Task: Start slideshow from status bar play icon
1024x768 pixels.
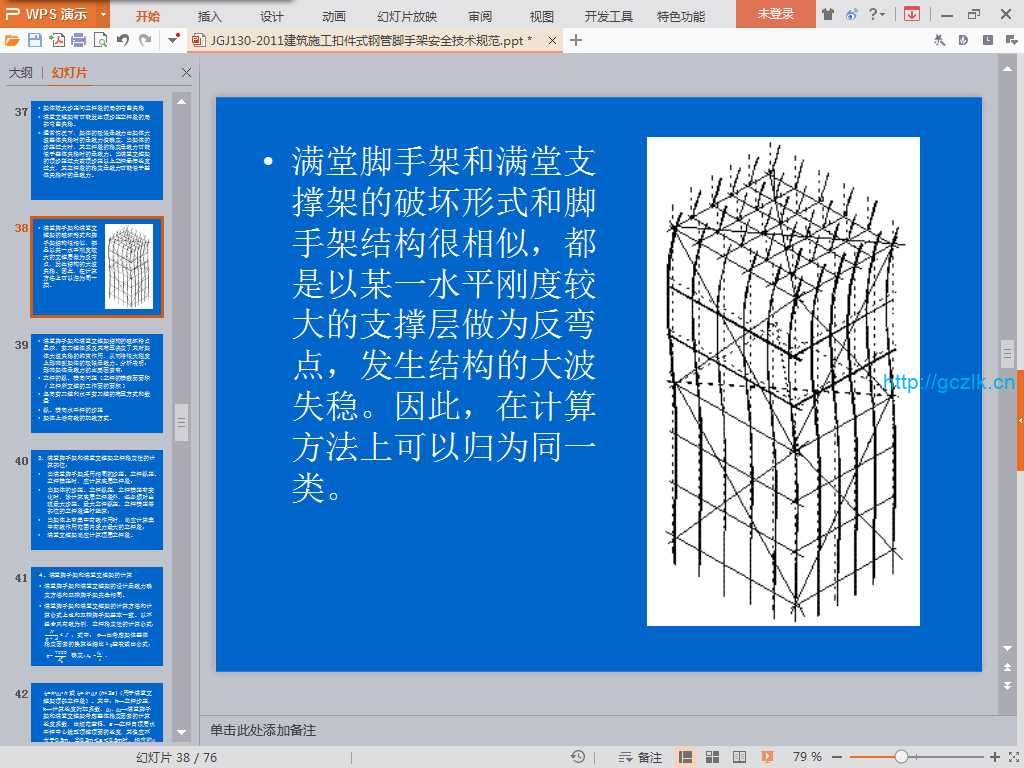Action: click(x=766, y=757)
